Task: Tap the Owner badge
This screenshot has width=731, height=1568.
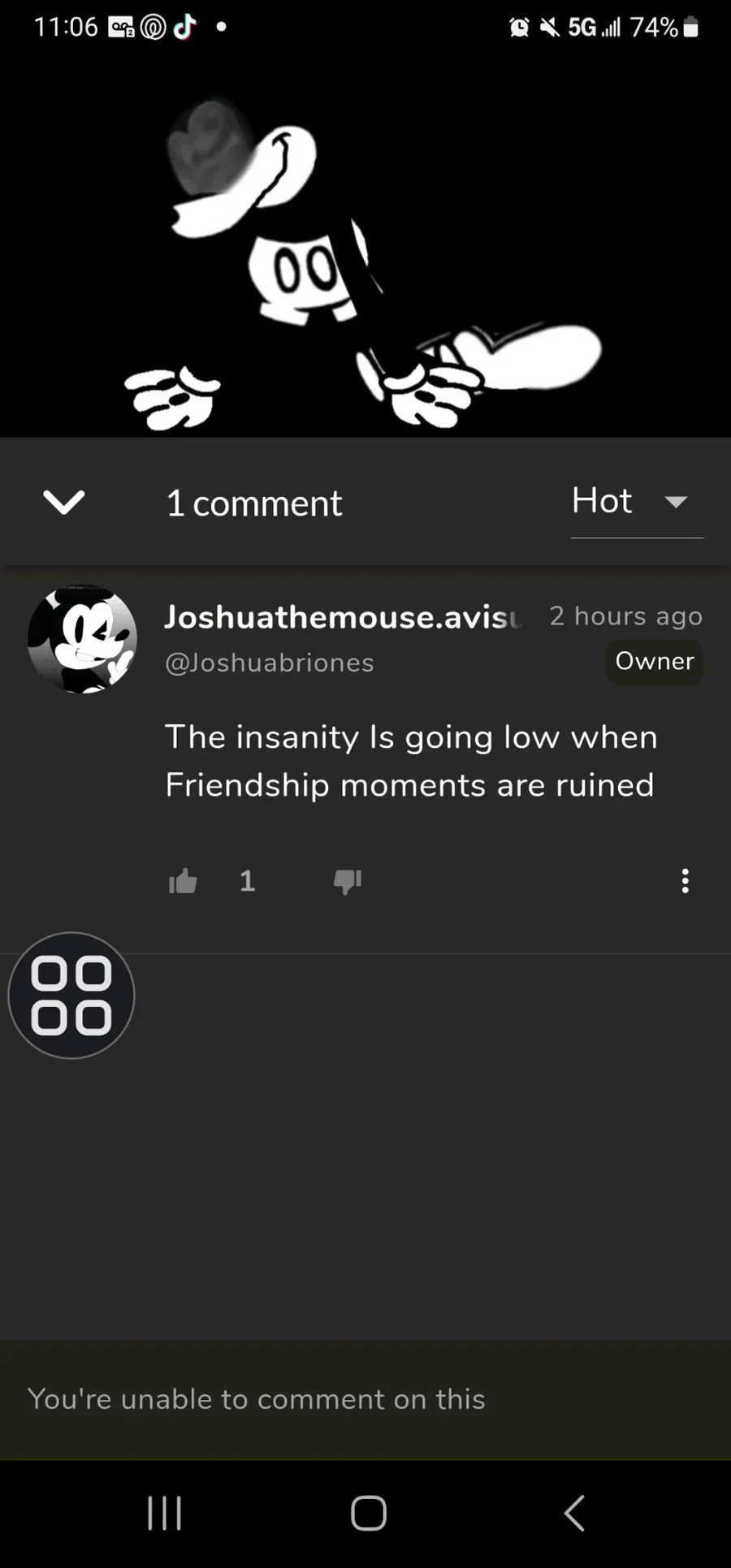Action: click(655, 662)
